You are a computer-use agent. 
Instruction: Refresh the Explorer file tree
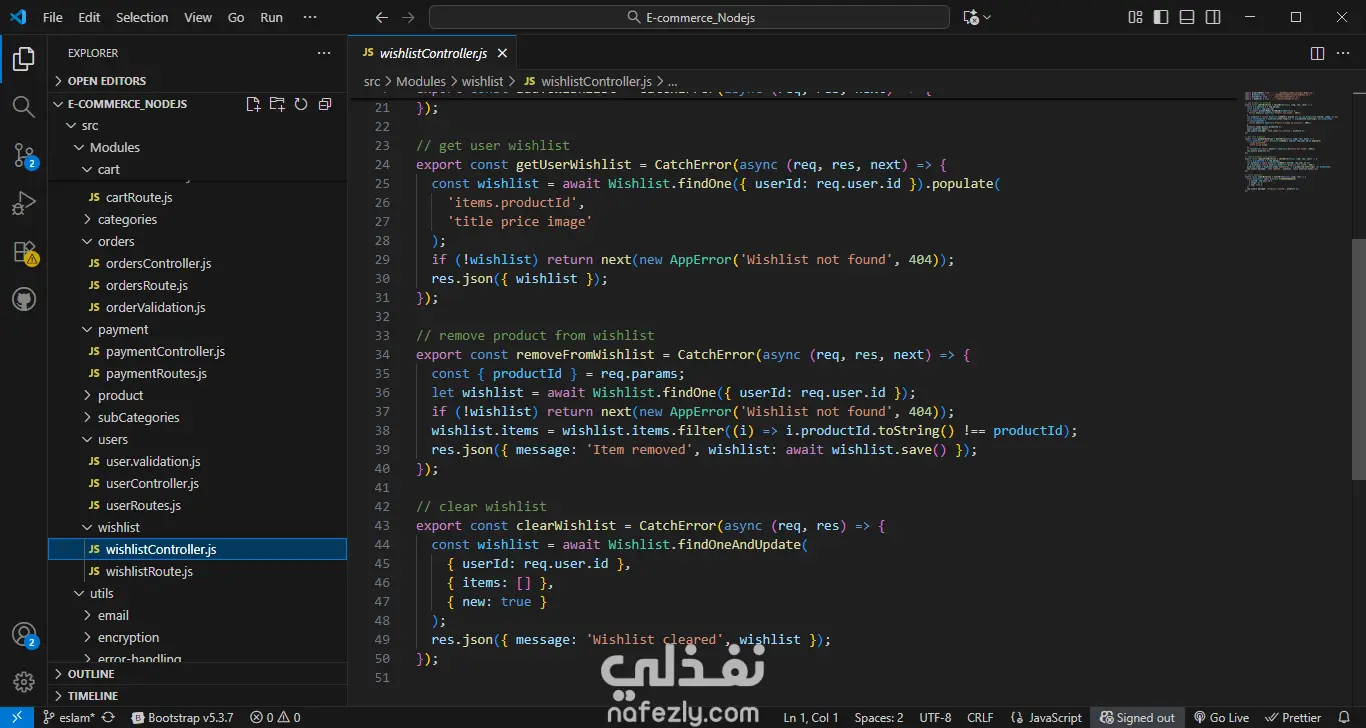[301, 104]
